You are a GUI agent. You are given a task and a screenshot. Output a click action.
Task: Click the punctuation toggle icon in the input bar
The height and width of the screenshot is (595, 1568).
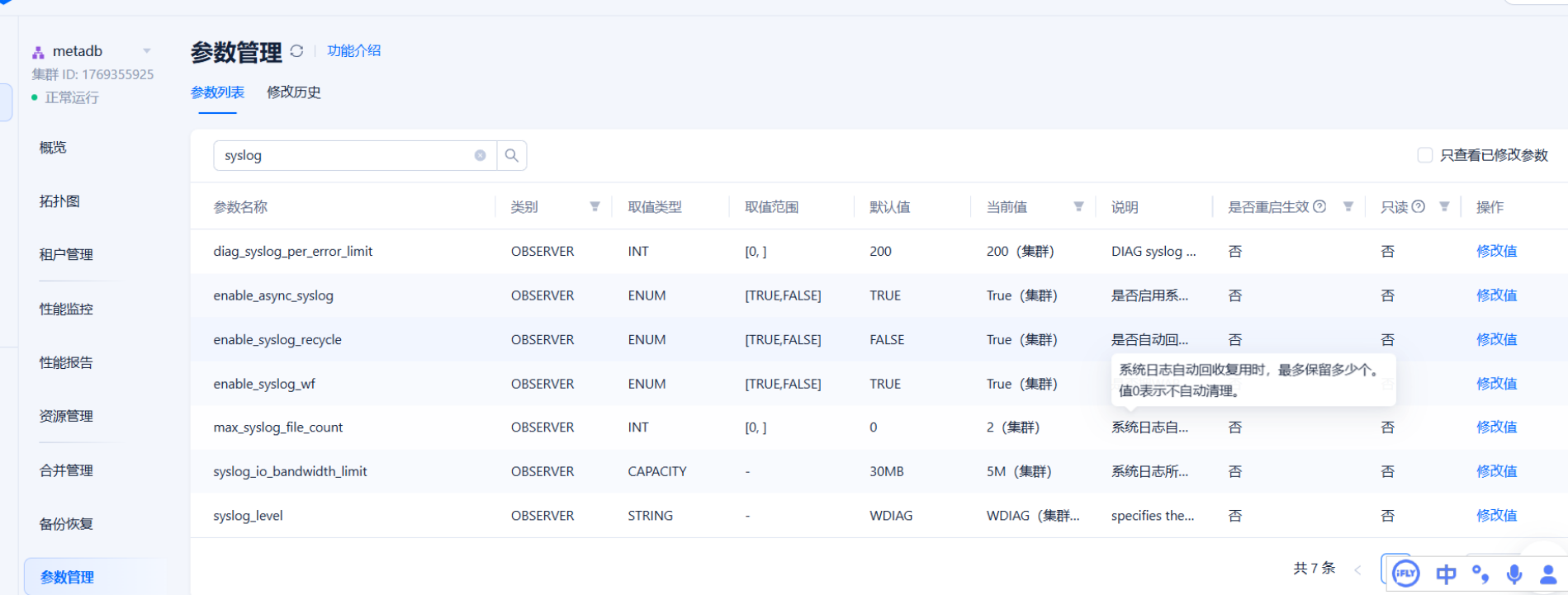[1480, 574]
